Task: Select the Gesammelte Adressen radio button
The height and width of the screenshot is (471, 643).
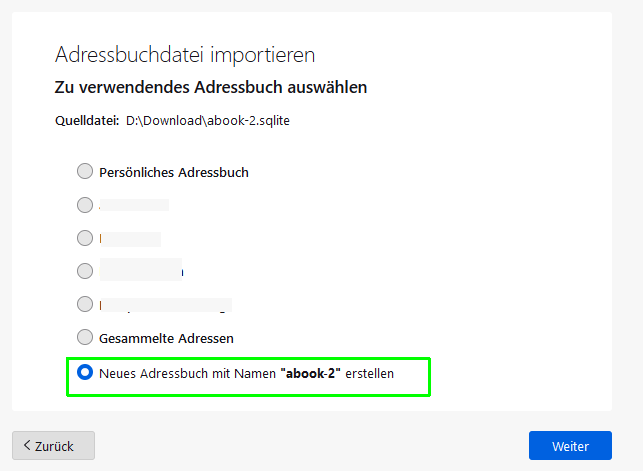Action: click(x=85, y=337)
